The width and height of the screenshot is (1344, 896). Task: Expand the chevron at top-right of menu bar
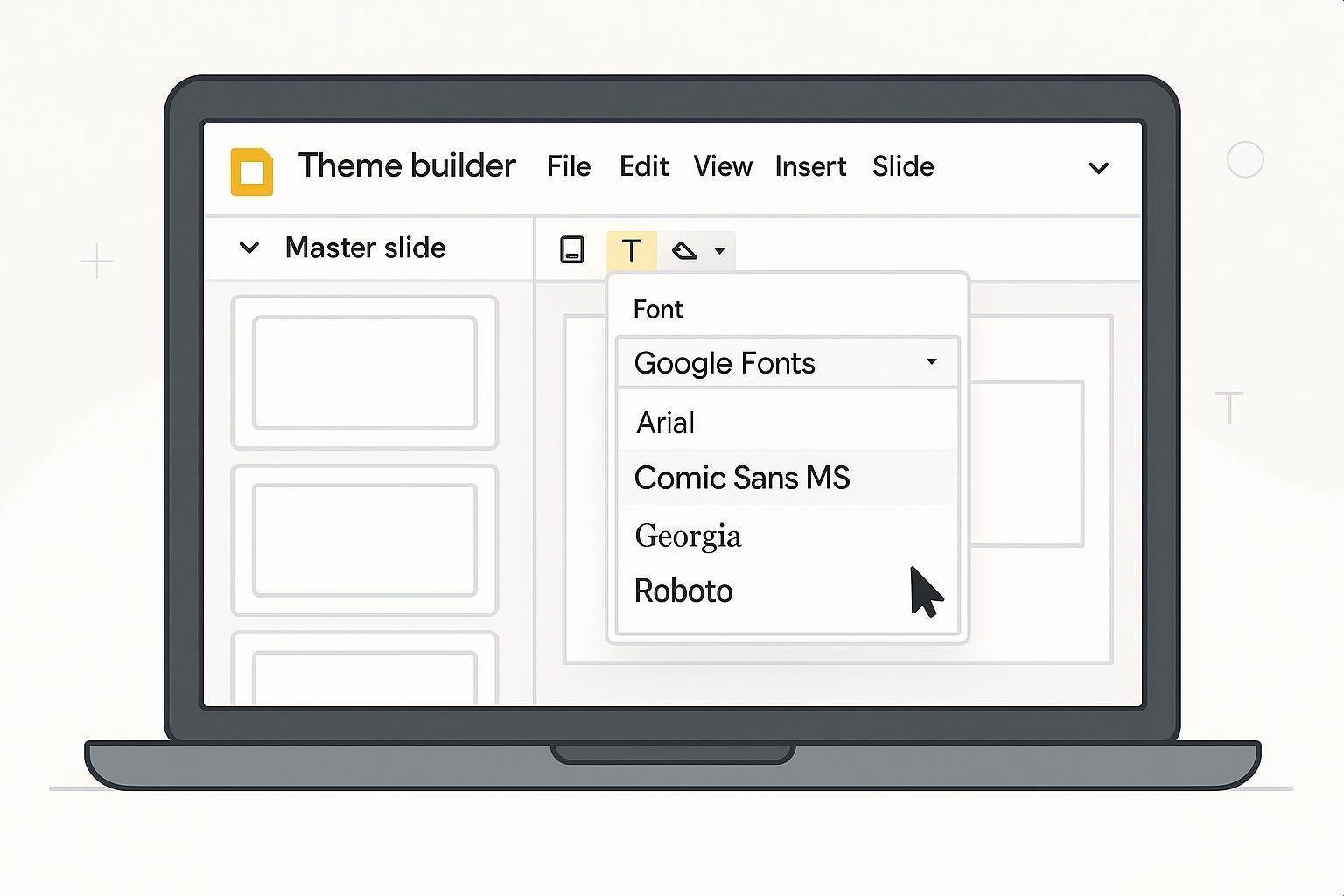click(x=1098, y=168)
